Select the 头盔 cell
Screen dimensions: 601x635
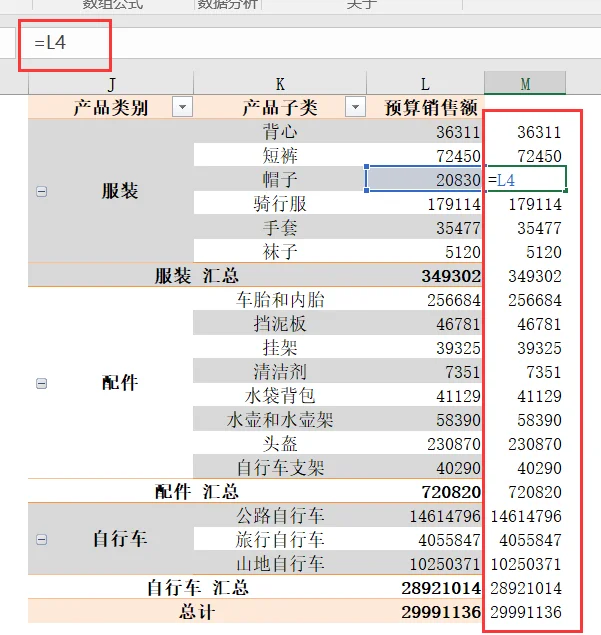click(x=280, y=443)
